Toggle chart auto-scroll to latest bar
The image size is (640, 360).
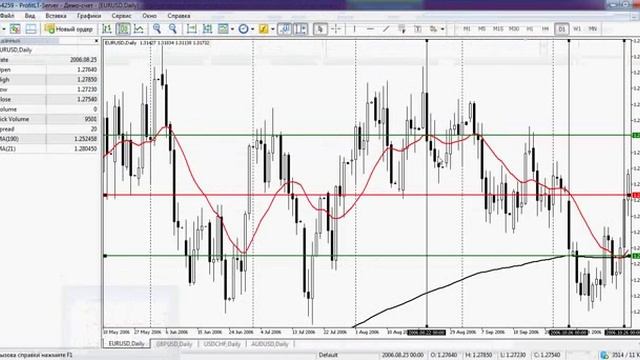(x=284, y=29)
